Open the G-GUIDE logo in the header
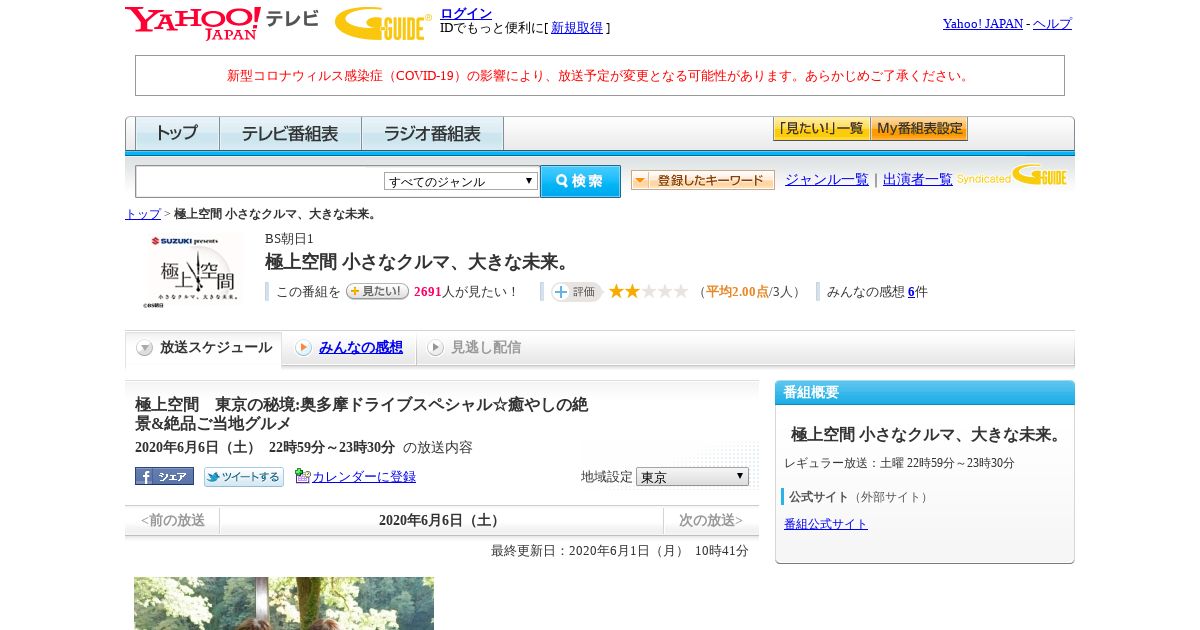1200x630 pixels. point(383,23)
